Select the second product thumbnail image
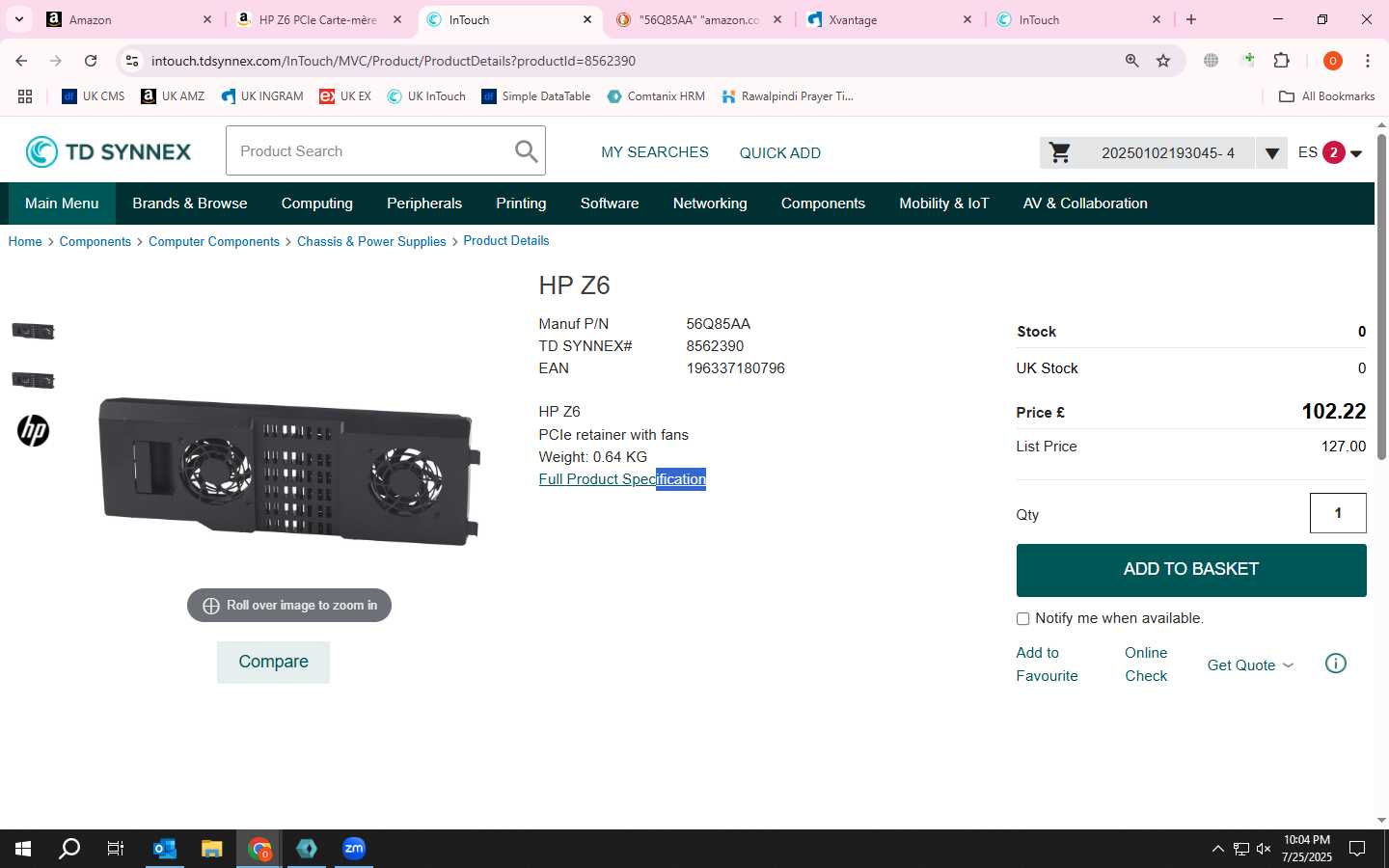1389x868 pixels. 33,380
